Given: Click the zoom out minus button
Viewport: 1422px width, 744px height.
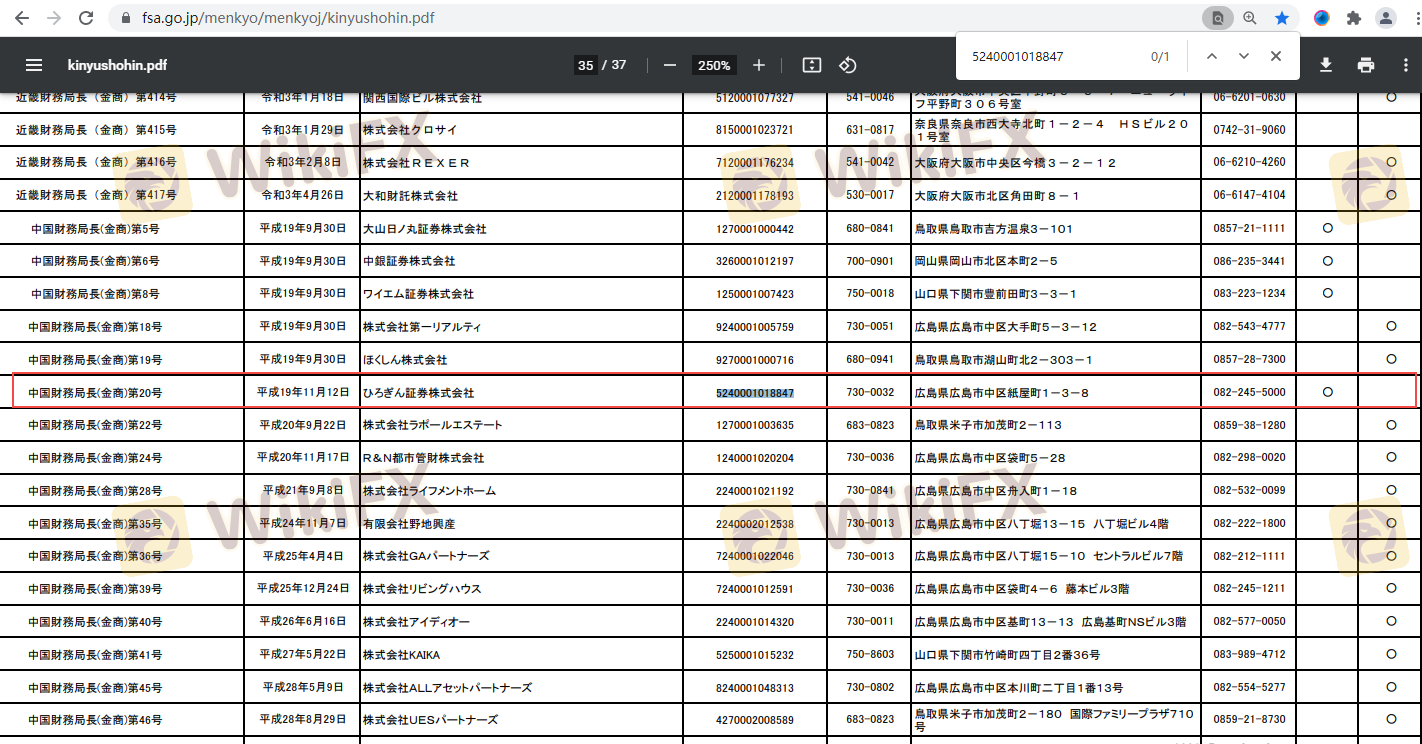Looking at the screenshot, I should tap(670, 65).
